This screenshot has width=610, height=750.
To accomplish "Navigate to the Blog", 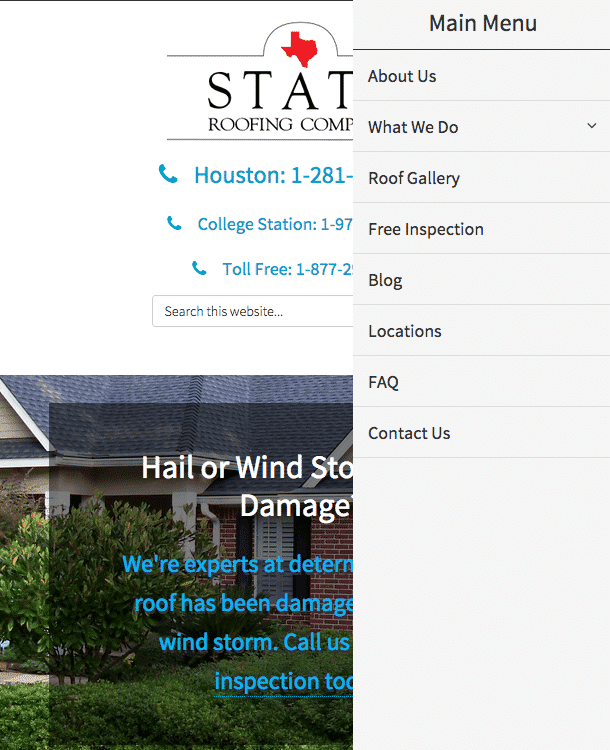I will tap(385, 280).
